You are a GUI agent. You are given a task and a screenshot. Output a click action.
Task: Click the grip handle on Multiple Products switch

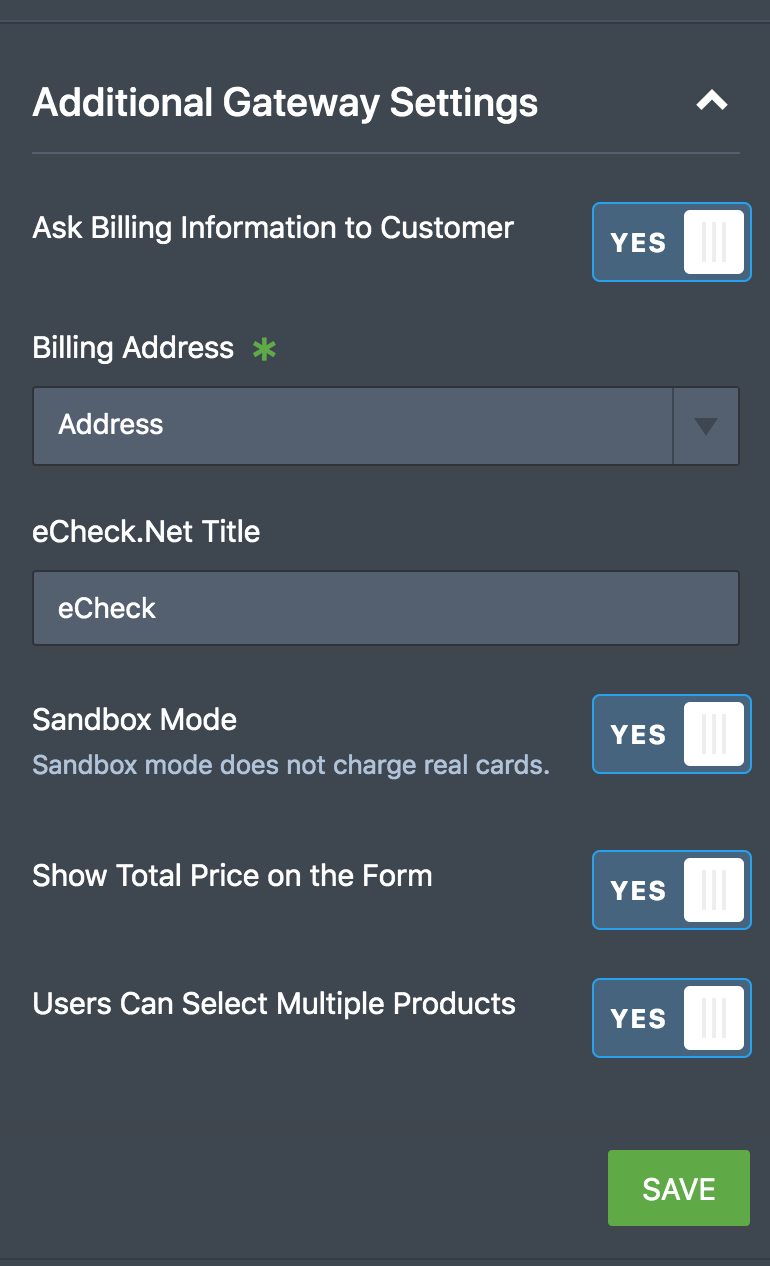click(714, 1018)
